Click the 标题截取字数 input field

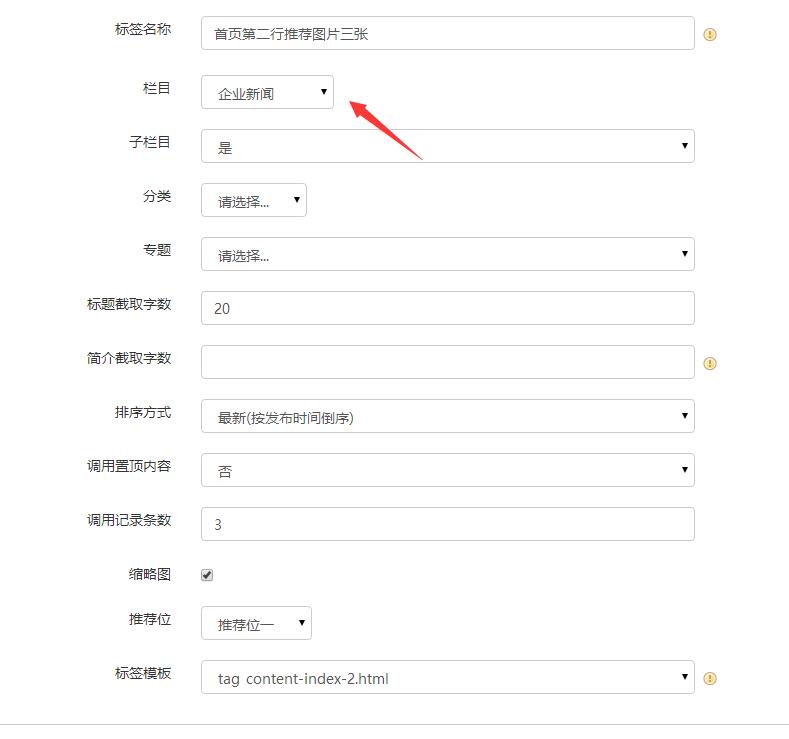pyautogui.click(x=447, y=308)
